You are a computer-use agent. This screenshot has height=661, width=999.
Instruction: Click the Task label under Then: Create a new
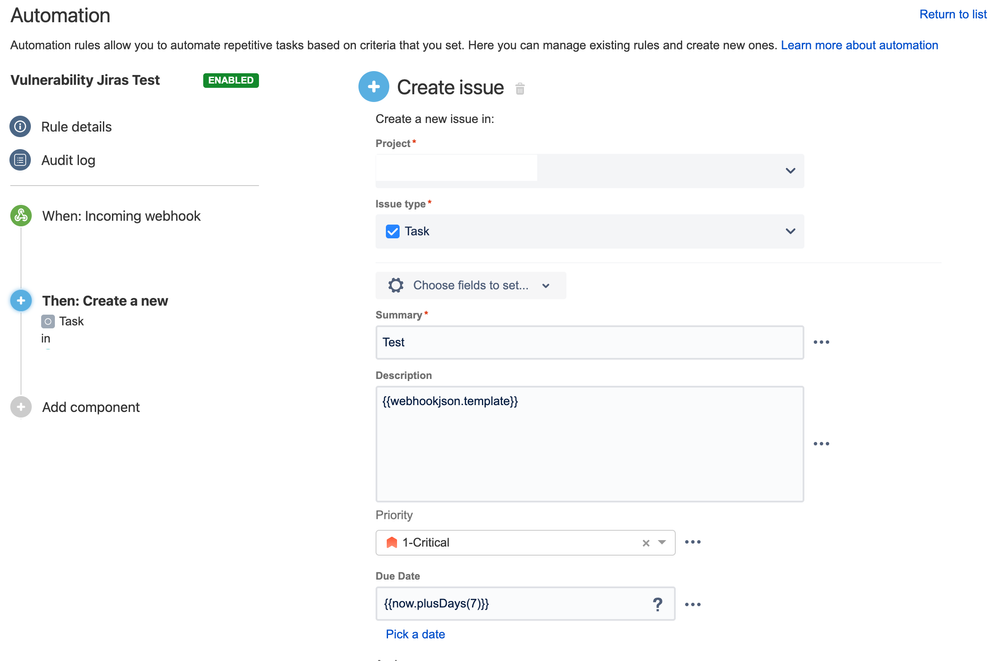click(71, 321)
